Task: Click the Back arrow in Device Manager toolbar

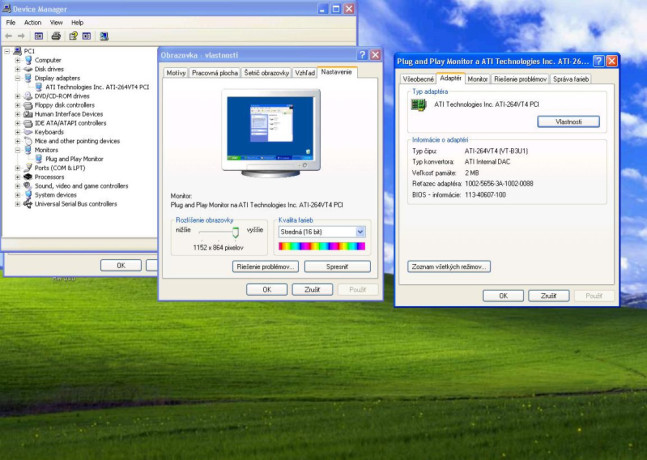Action: point(9,36)
